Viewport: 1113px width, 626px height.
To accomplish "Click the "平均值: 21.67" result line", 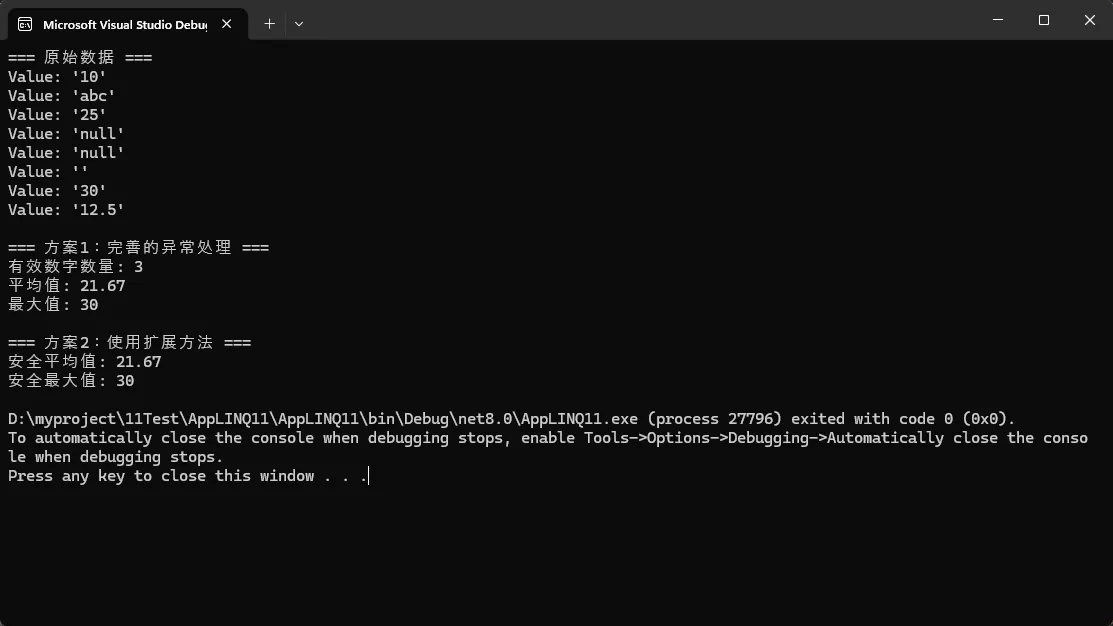I will [x=67, y=285].
